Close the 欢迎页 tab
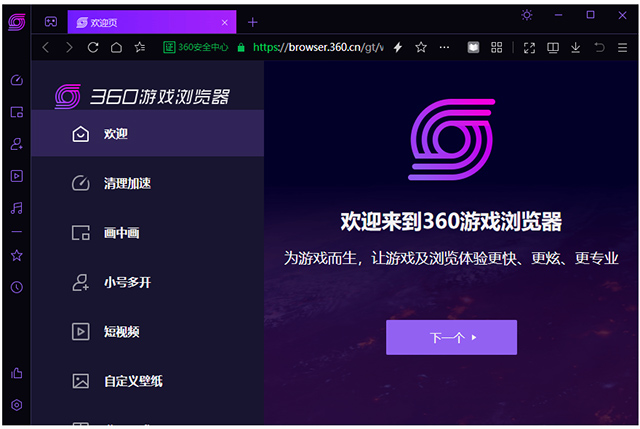The height and width of the screenshot is (429, 640). pyautogui.click(x=224, y=22)
